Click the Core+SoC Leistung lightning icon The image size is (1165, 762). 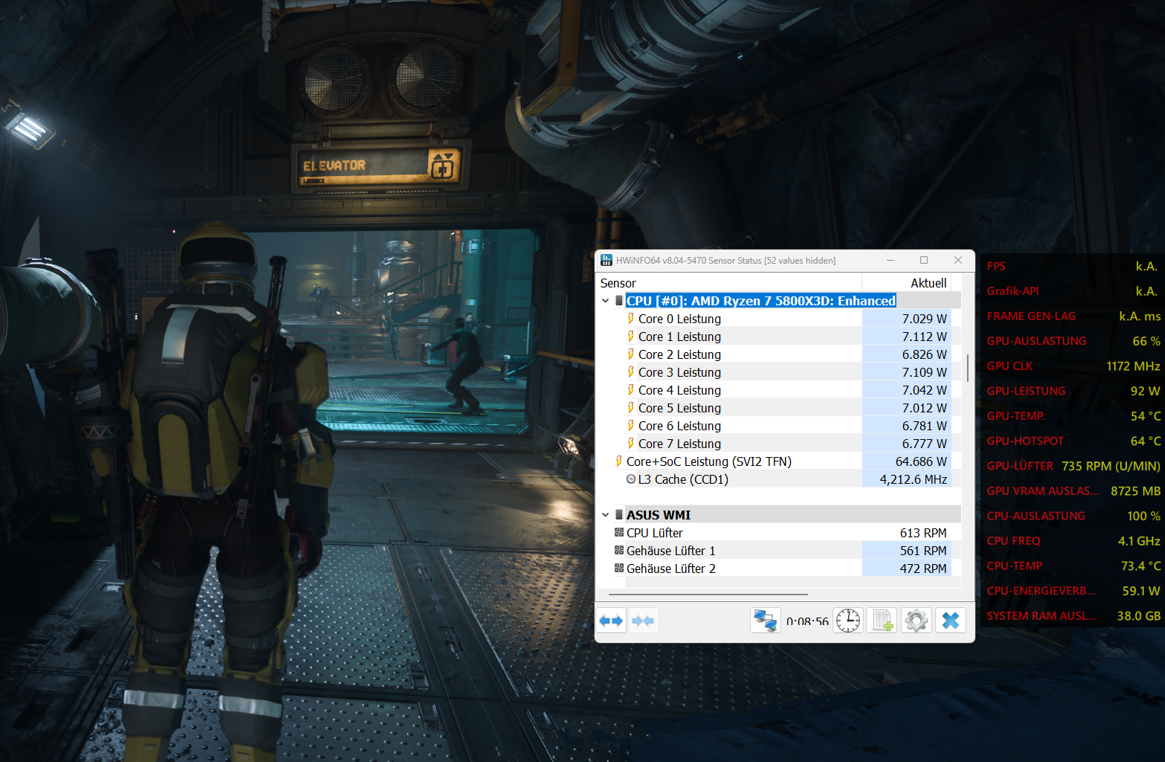tap(618, 461)
